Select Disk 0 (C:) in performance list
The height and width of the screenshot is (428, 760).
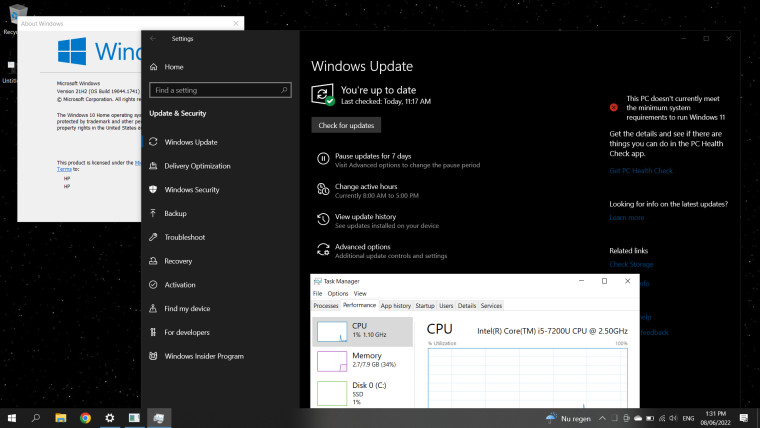click(x=363, y=393)
